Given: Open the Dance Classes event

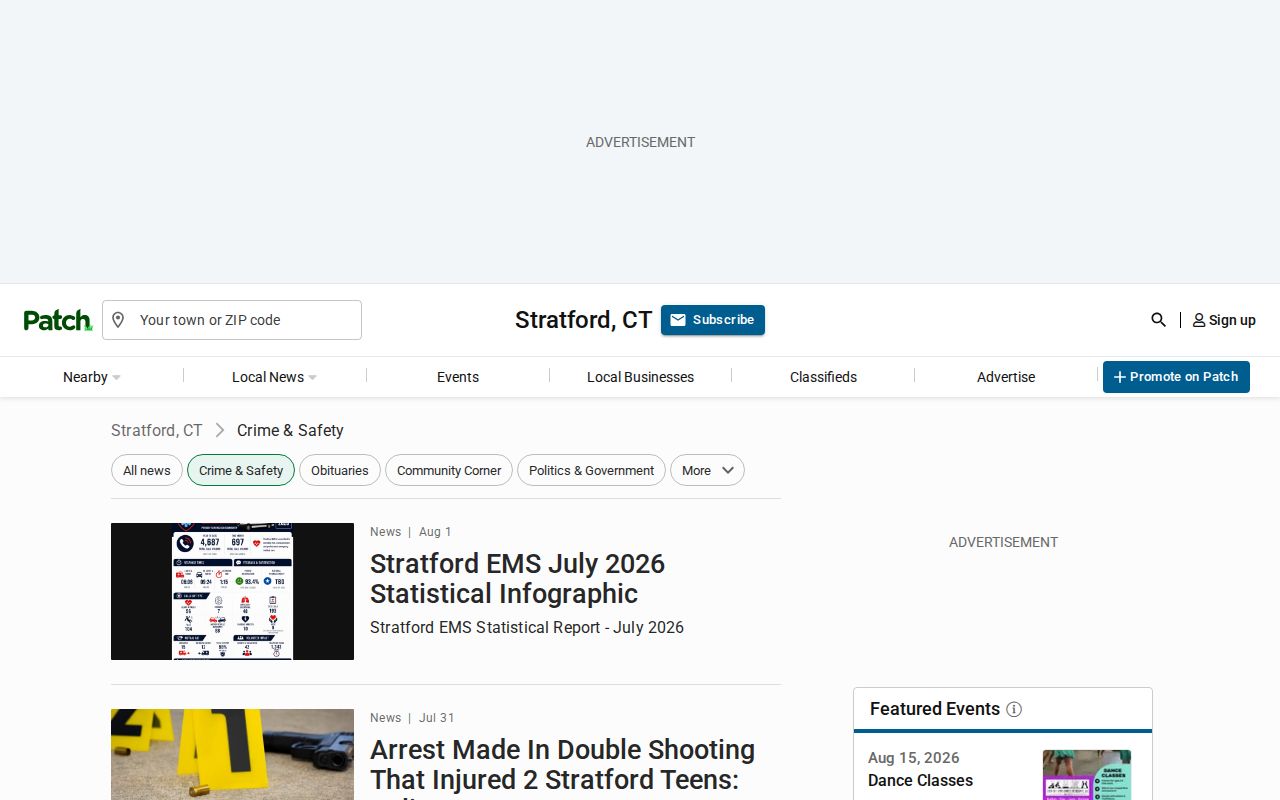Looking at the screenshot, I should coord(920,780).
